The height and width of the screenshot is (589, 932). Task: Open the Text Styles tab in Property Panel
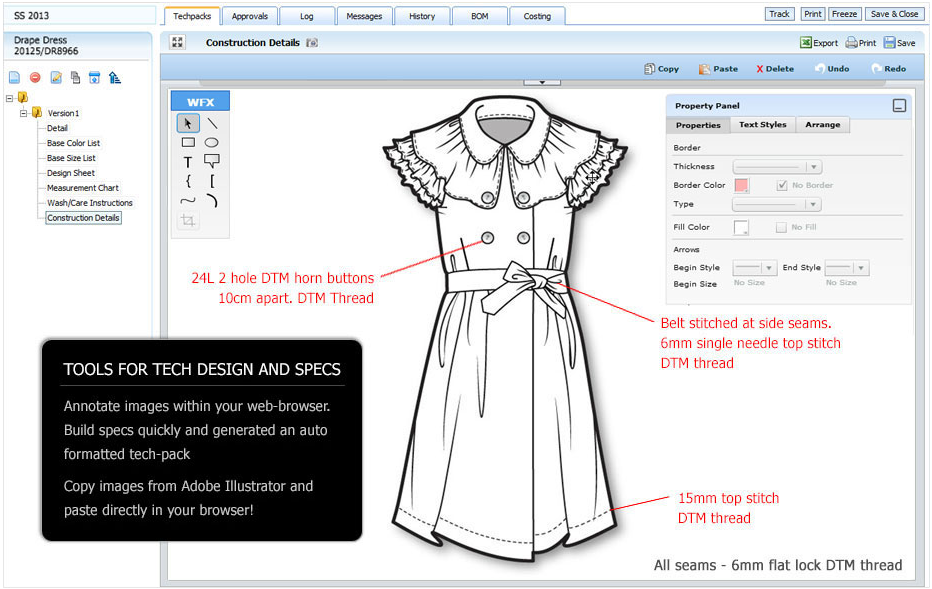(763, 125)
